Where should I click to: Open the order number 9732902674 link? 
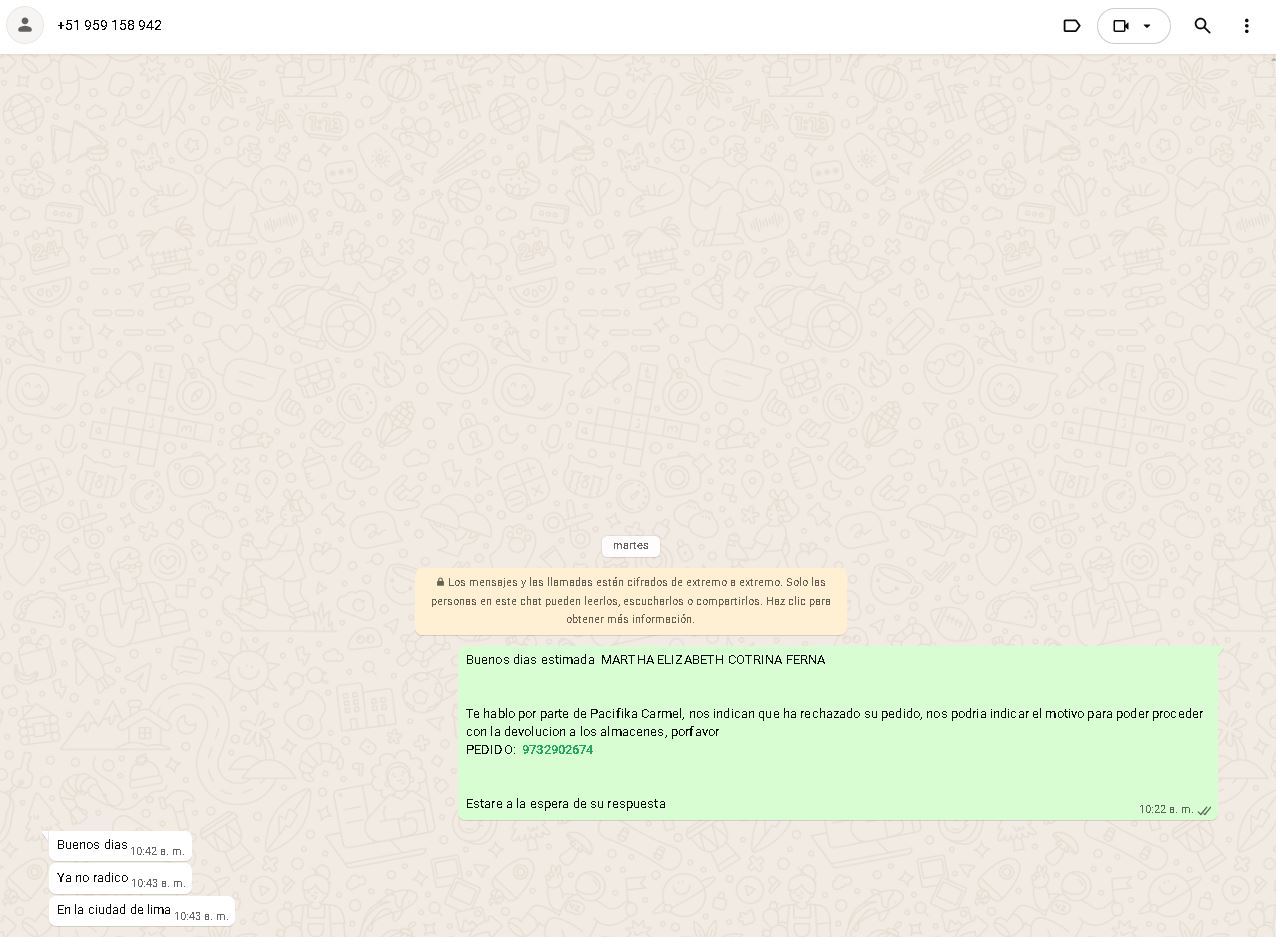point(557,750)
